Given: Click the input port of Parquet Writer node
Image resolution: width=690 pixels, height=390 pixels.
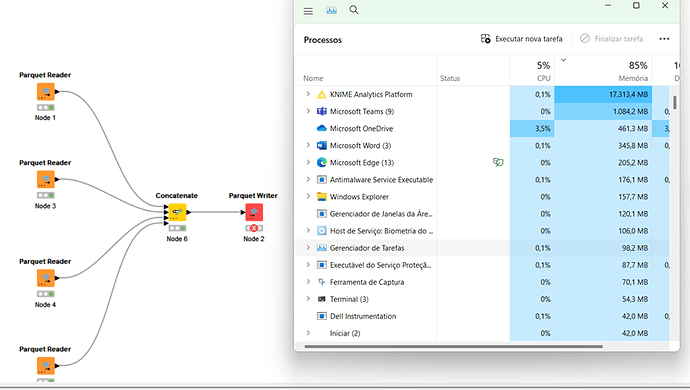Looking at the screenshot, I should coord(243,212).
